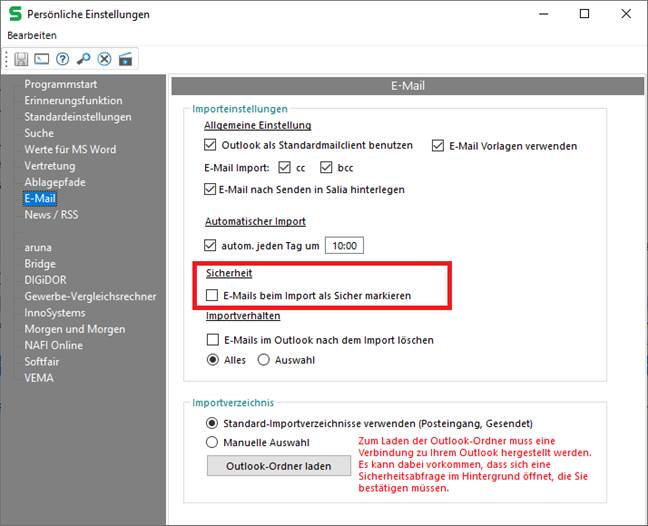Enable E-Mails beim Import als Sicher markieren
The width and height of the screenshot is (648, 526).
click(211, 295)
